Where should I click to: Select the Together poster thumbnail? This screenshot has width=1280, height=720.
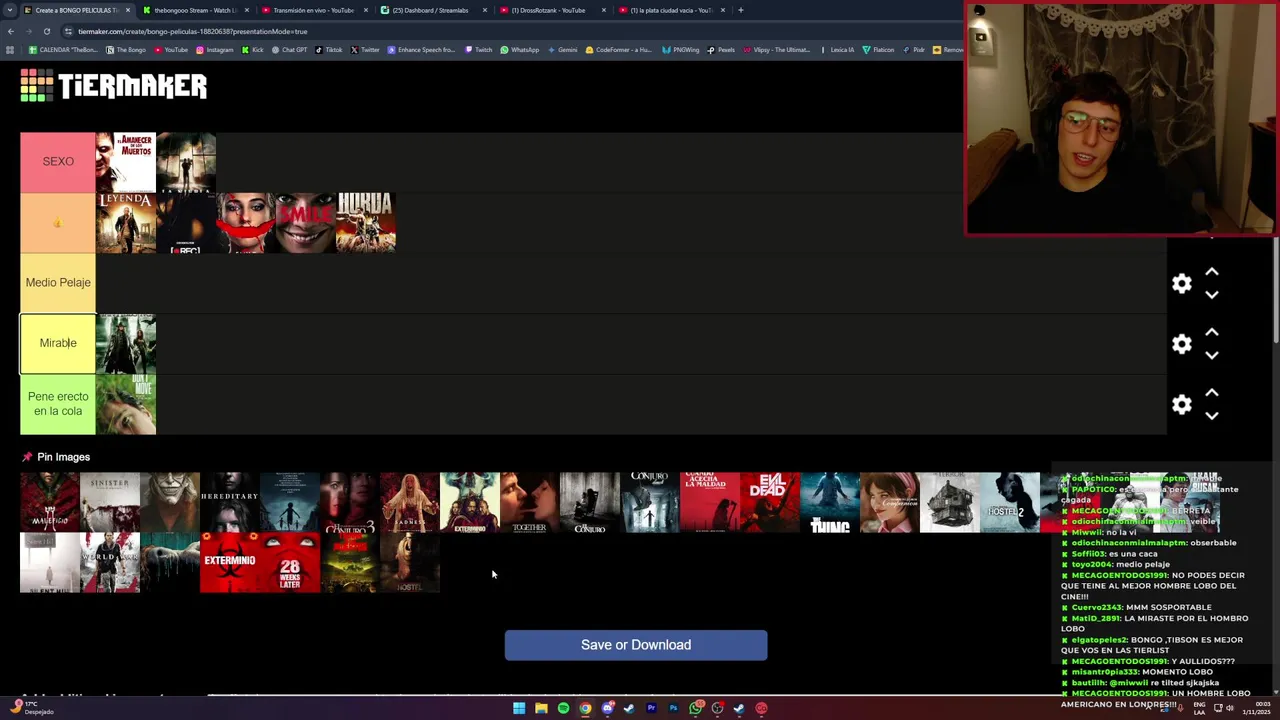click(x=530, y=502)
